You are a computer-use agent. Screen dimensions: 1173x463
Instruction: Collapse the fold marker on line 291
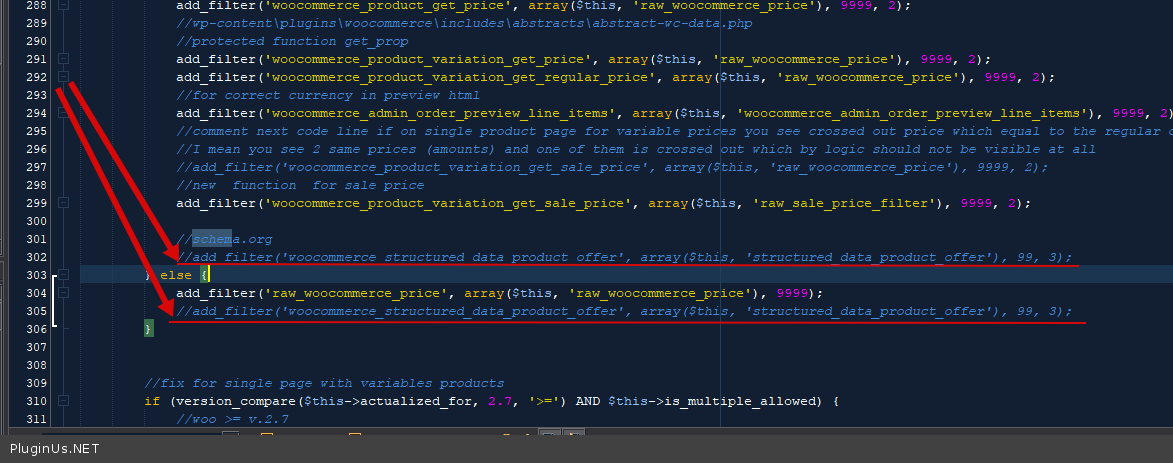click(x=64, y=60)
